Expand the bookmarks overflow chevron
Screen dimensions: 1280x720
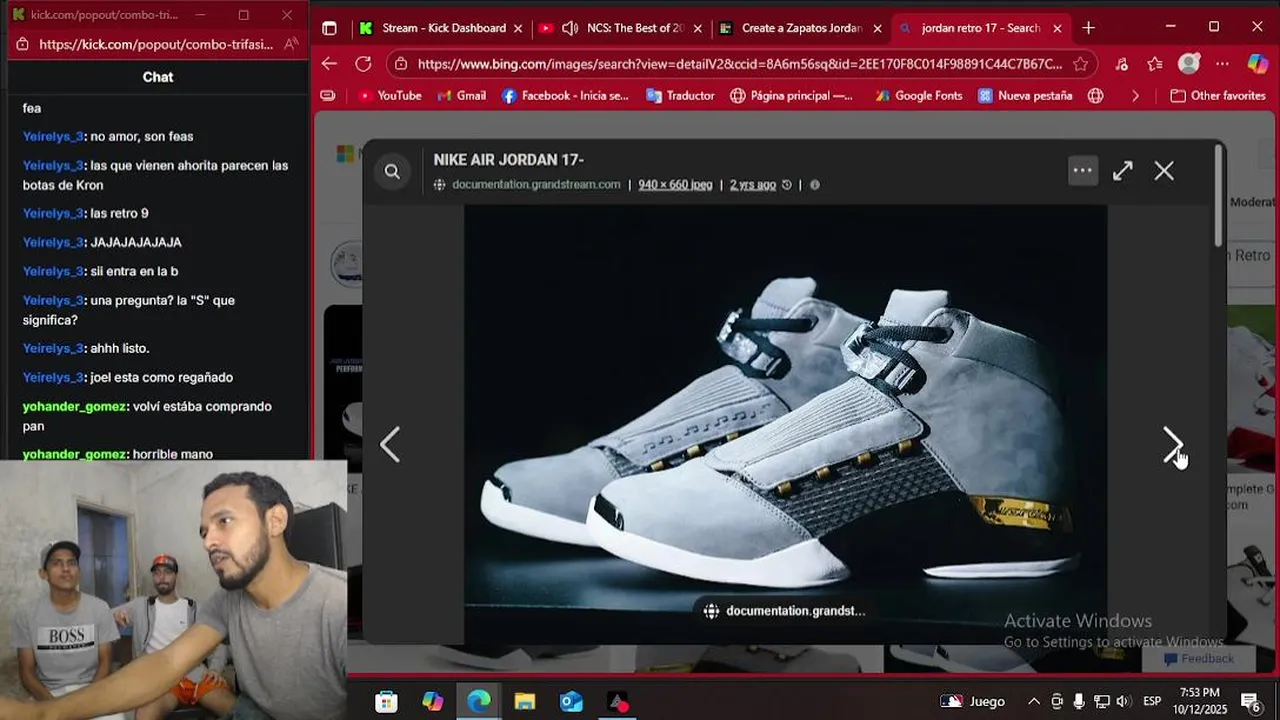pos(1135,96)
